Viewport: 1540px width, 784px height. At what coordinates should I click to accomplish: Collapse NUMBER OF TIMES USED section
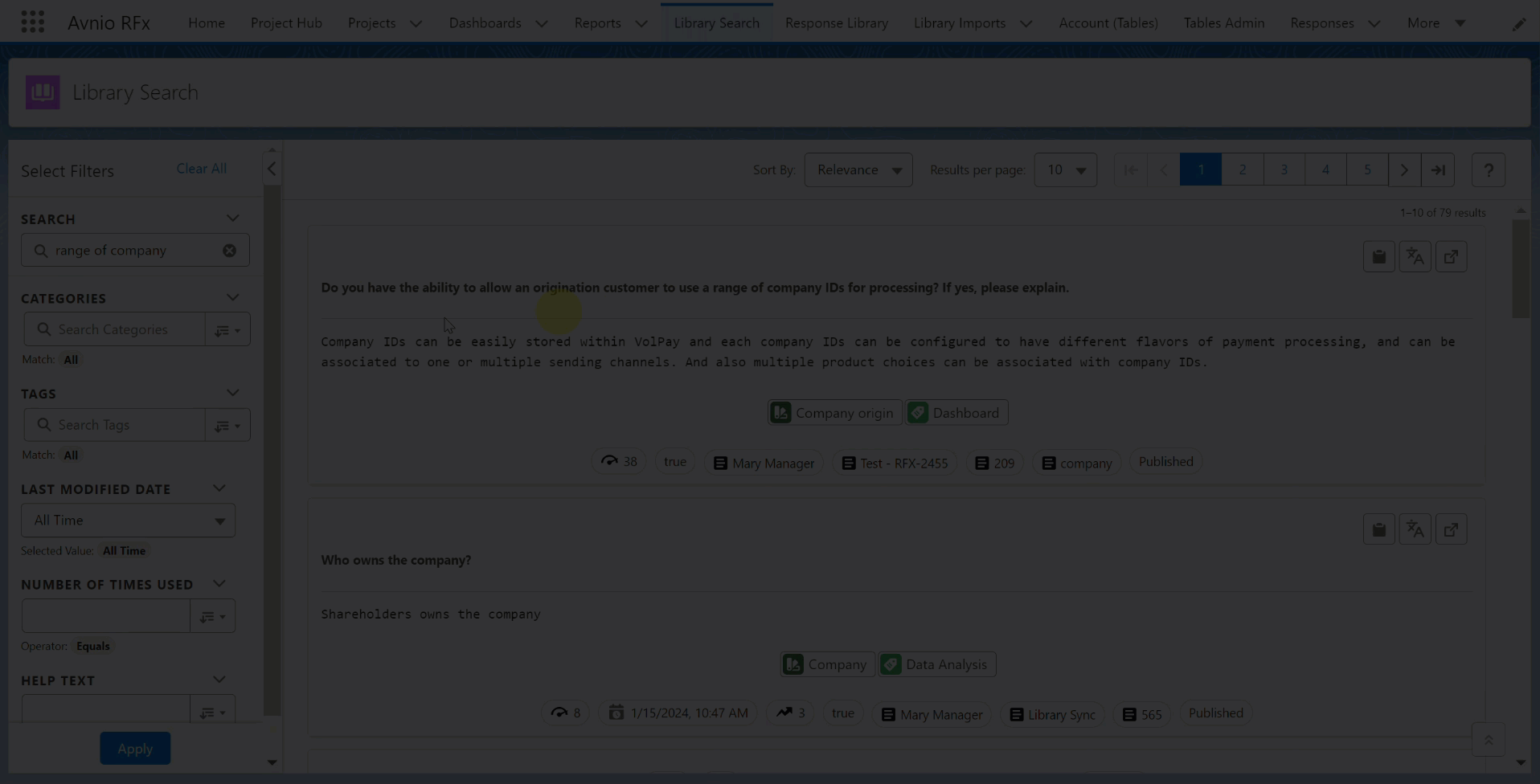click(x=219, y=584)
